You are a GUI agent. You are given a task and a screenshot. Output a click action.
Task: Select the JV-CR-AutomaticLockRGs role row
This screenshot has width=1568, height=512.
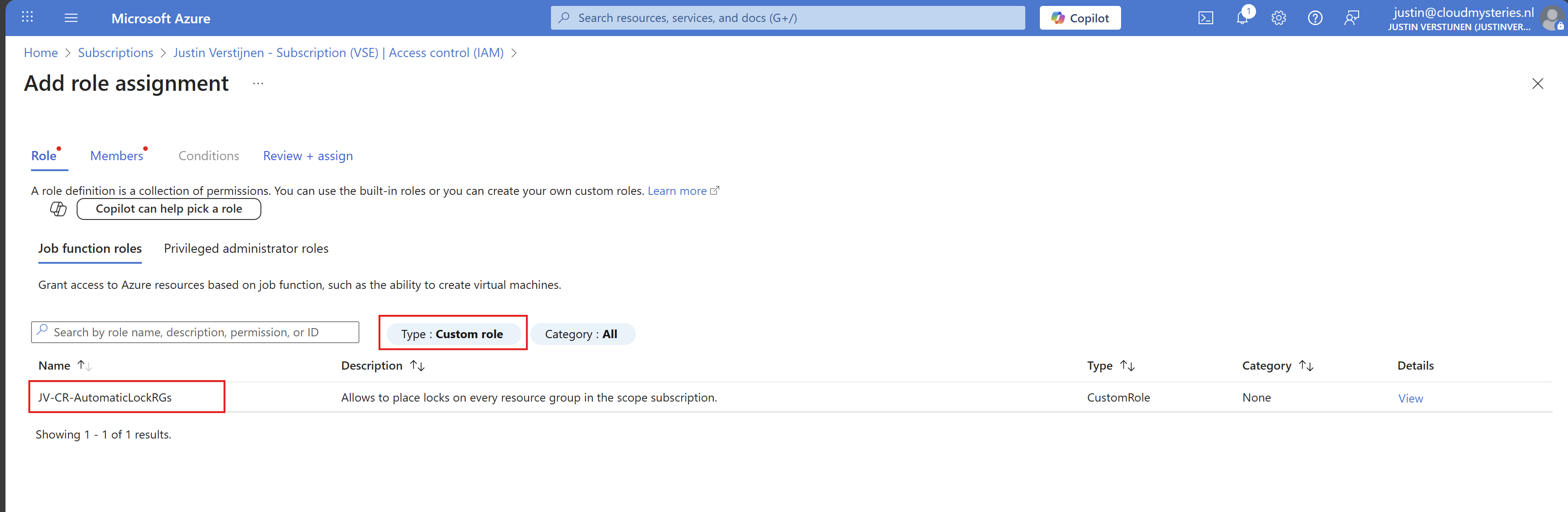105,397
